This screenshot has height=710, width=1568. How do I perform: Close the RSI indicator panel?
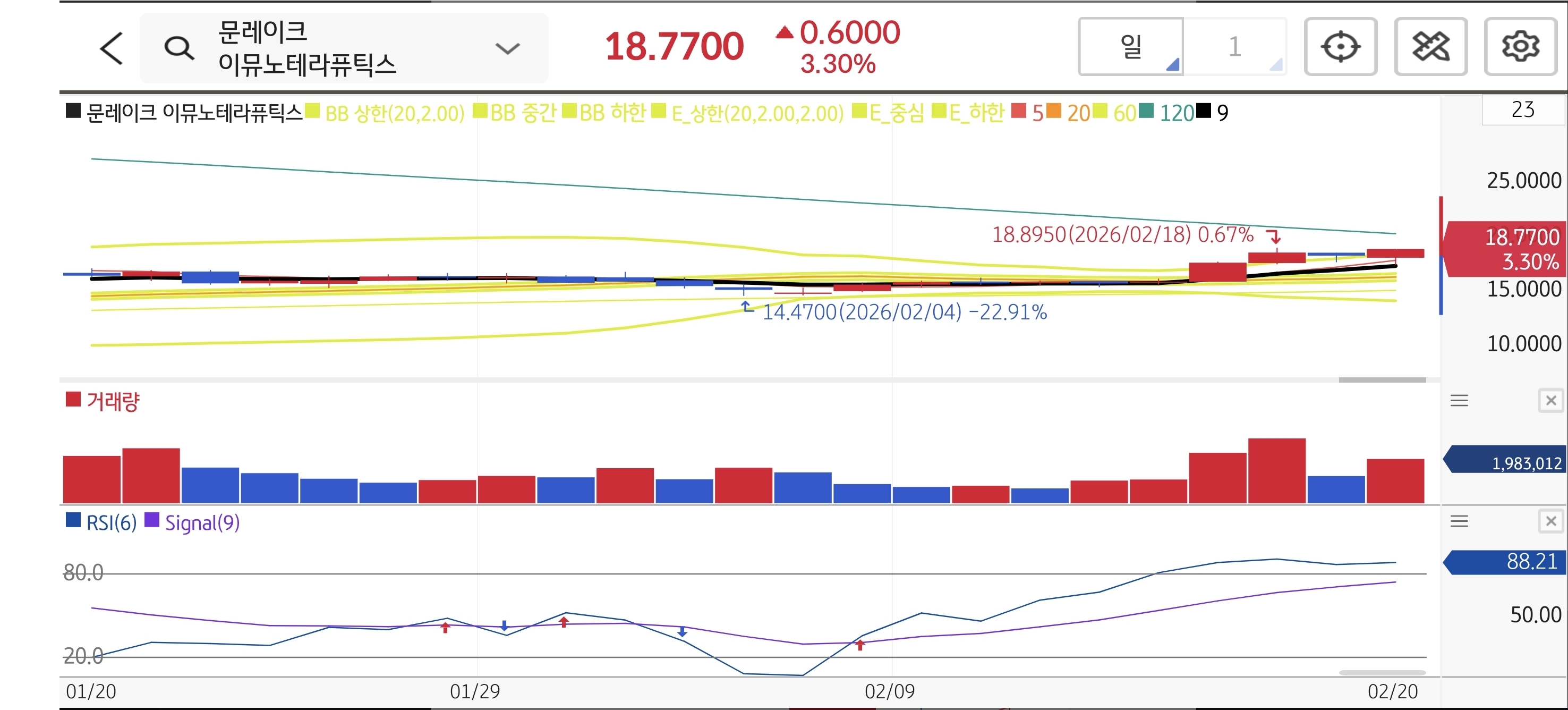(1550, 521)
